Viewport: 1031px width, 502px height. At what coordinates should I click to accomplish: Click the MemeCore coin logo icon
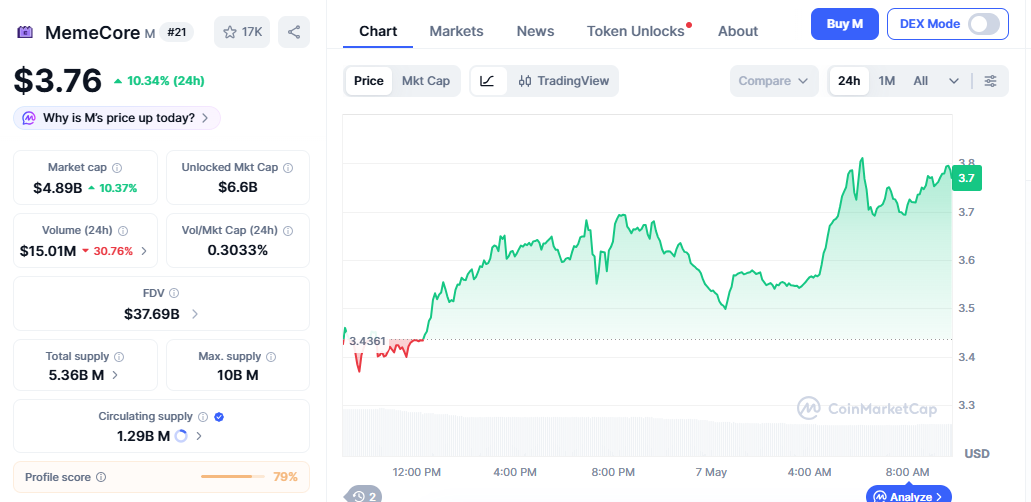click(25, 32)
